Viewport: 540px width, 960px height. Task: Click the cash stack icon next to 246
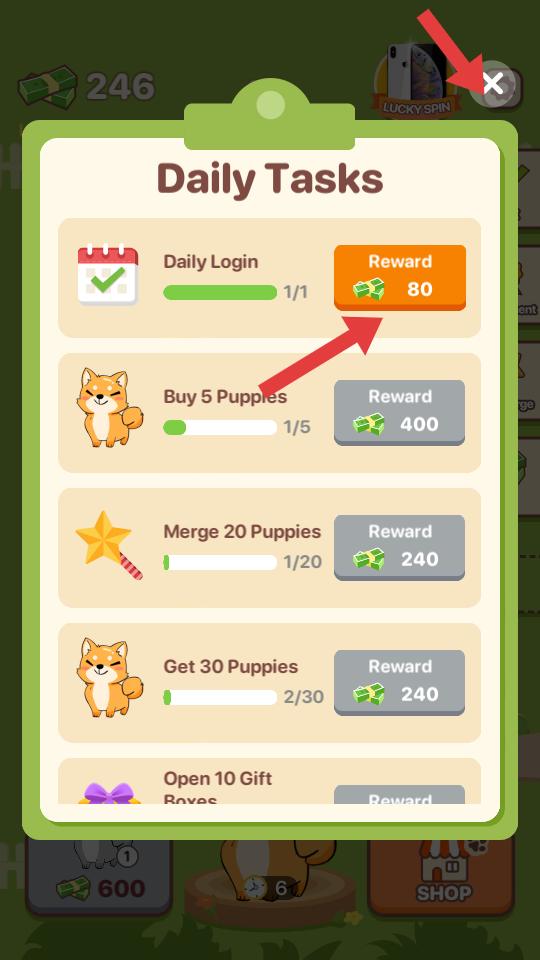tap(48, 87)
